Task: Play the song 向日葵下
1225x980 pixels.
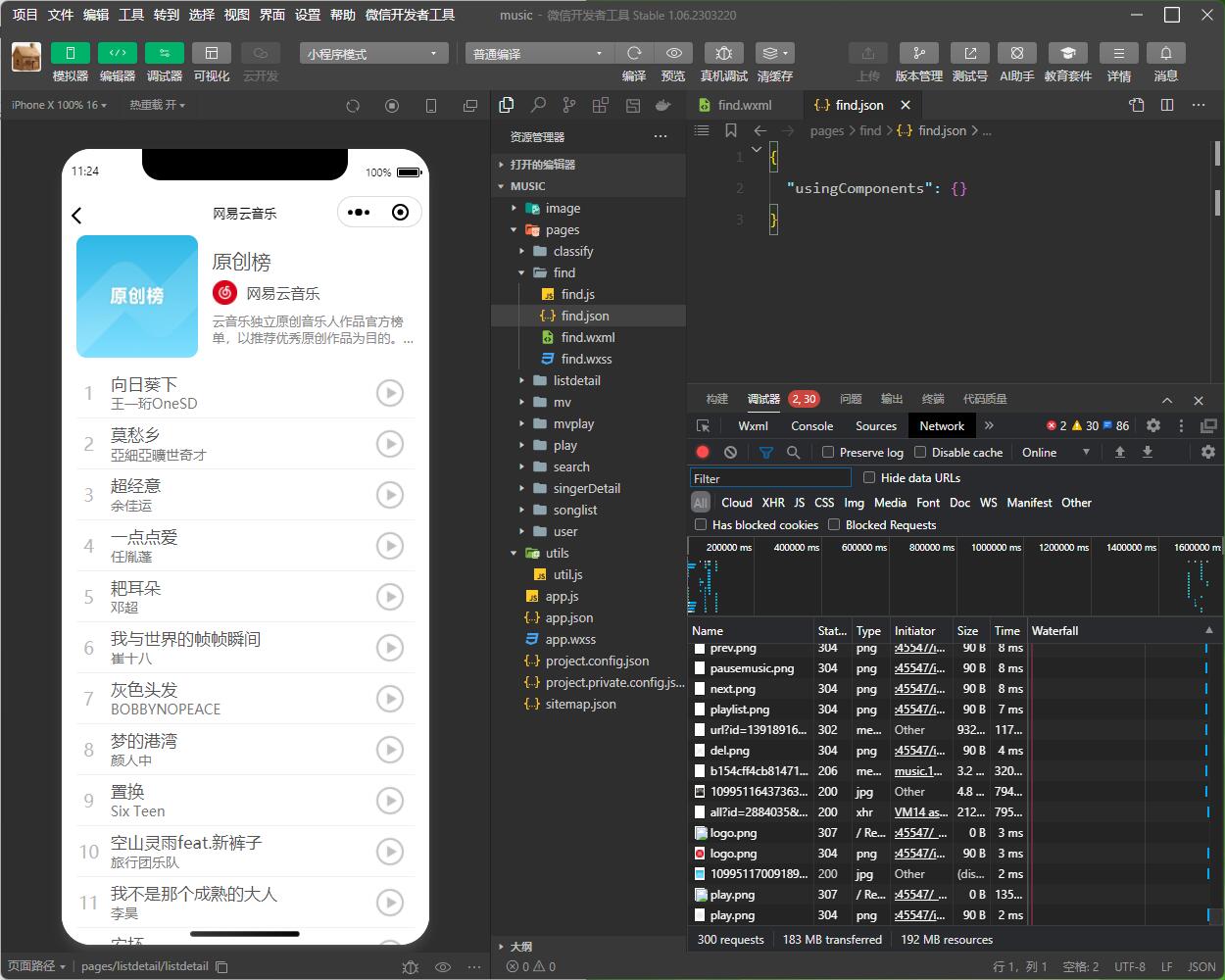Action: [x=390, y=393]
